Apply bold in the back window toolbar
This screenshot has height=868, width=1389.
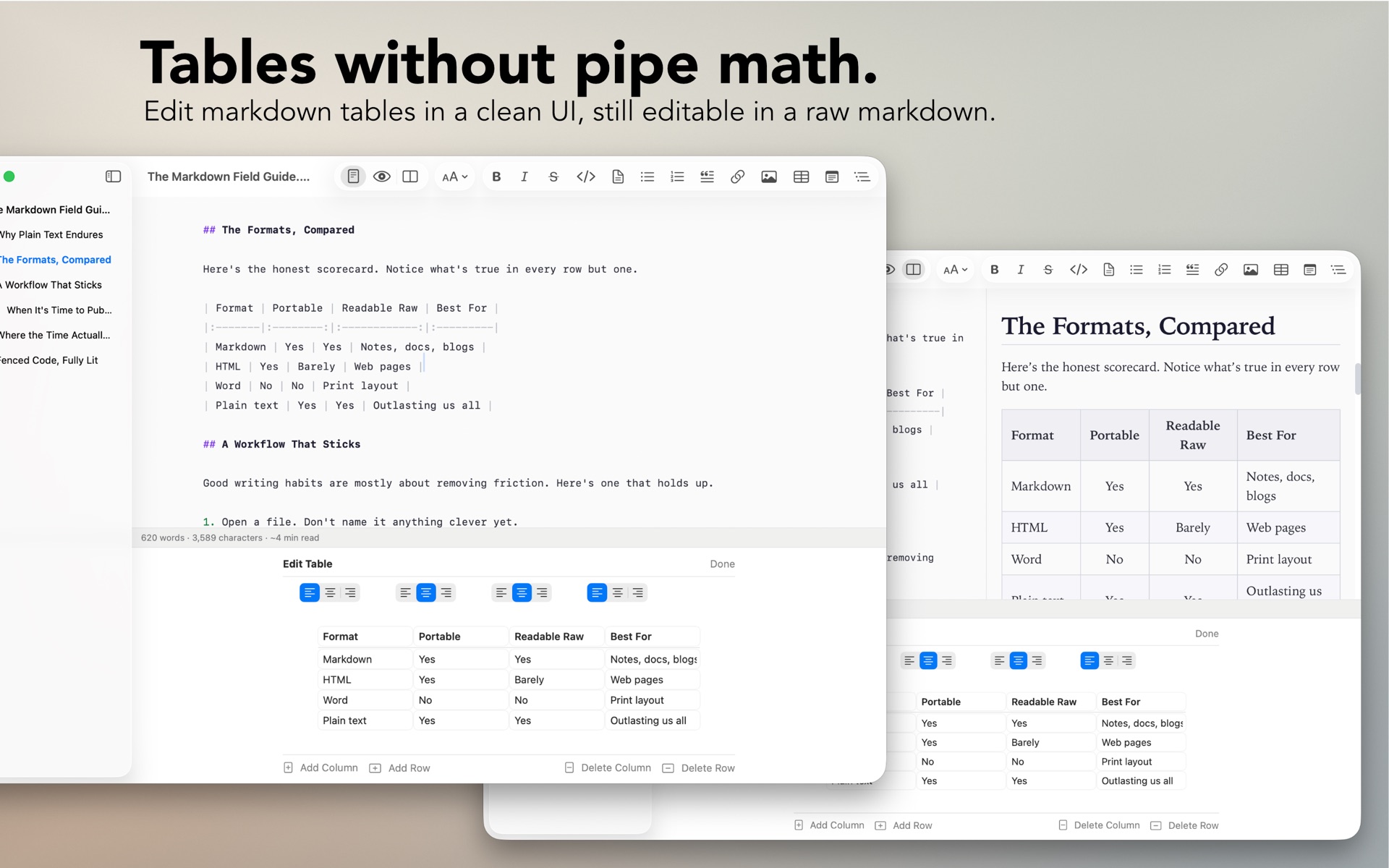pos(995,270)
